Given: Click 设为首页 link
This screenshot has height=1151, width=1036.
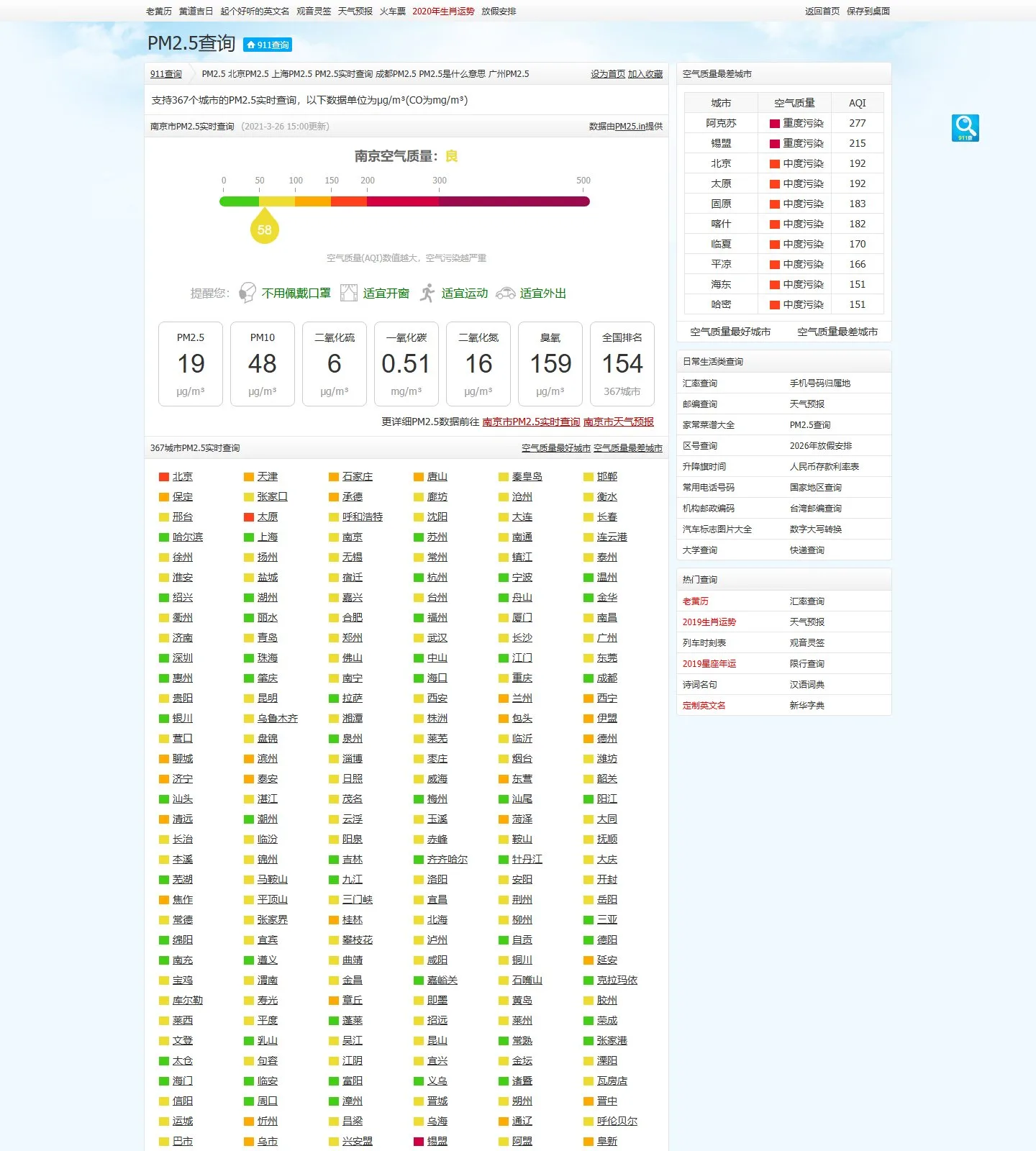Looking at the screenshot, I should 608,74.
